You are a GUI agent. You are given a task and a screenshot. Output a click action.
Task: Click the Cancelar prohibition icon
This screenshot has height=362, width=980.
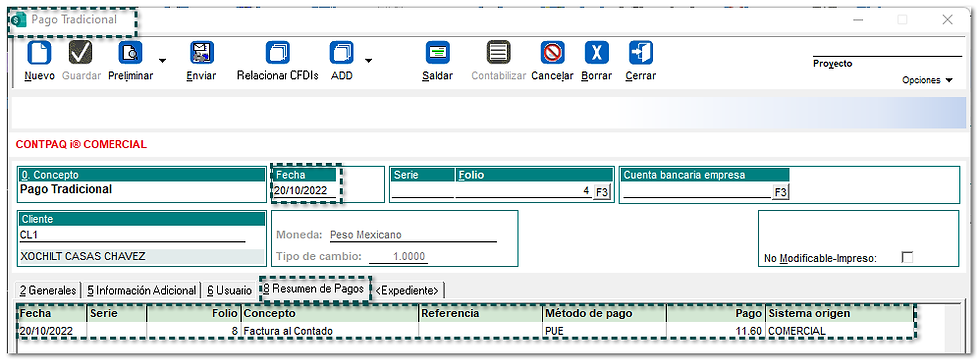tap(552, 53)
